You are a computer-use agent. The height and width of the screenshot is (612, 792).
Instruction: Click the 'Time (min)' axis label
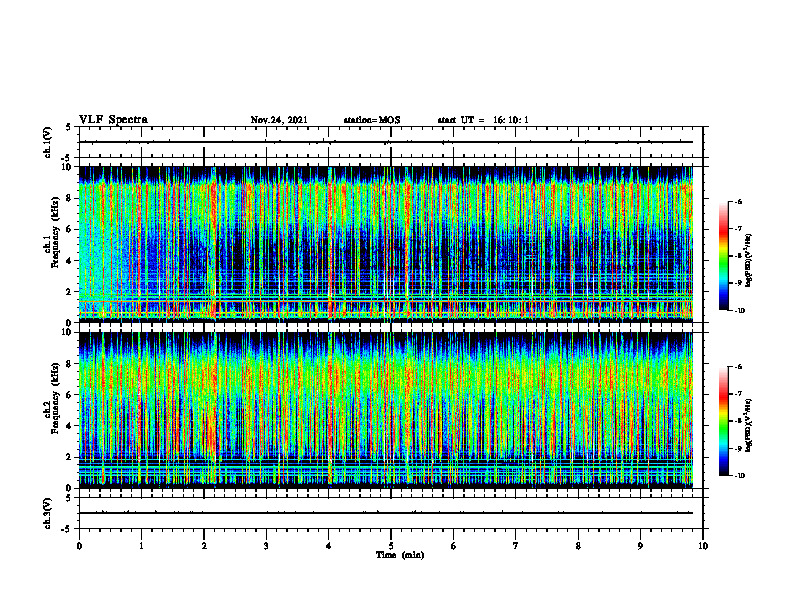pyautogui.click(x=400, y=555)
